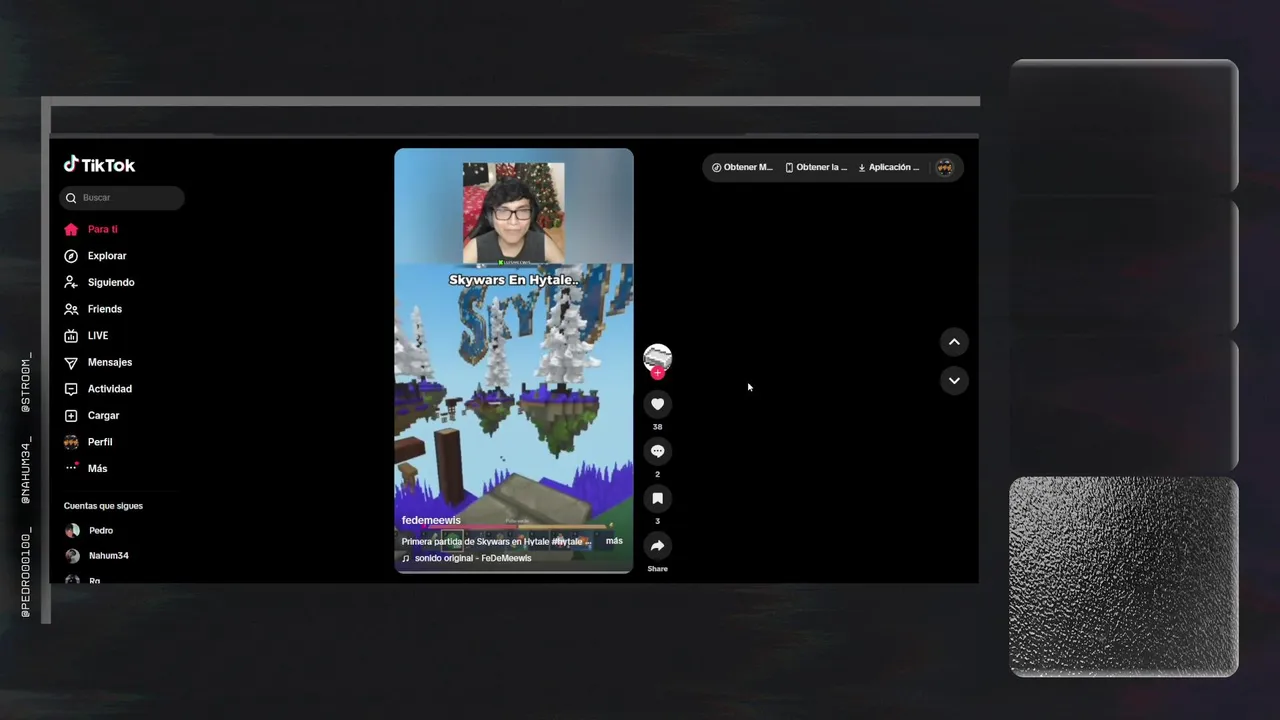Click the Friends people icon
1280x720 pixels.
[71, 309]
